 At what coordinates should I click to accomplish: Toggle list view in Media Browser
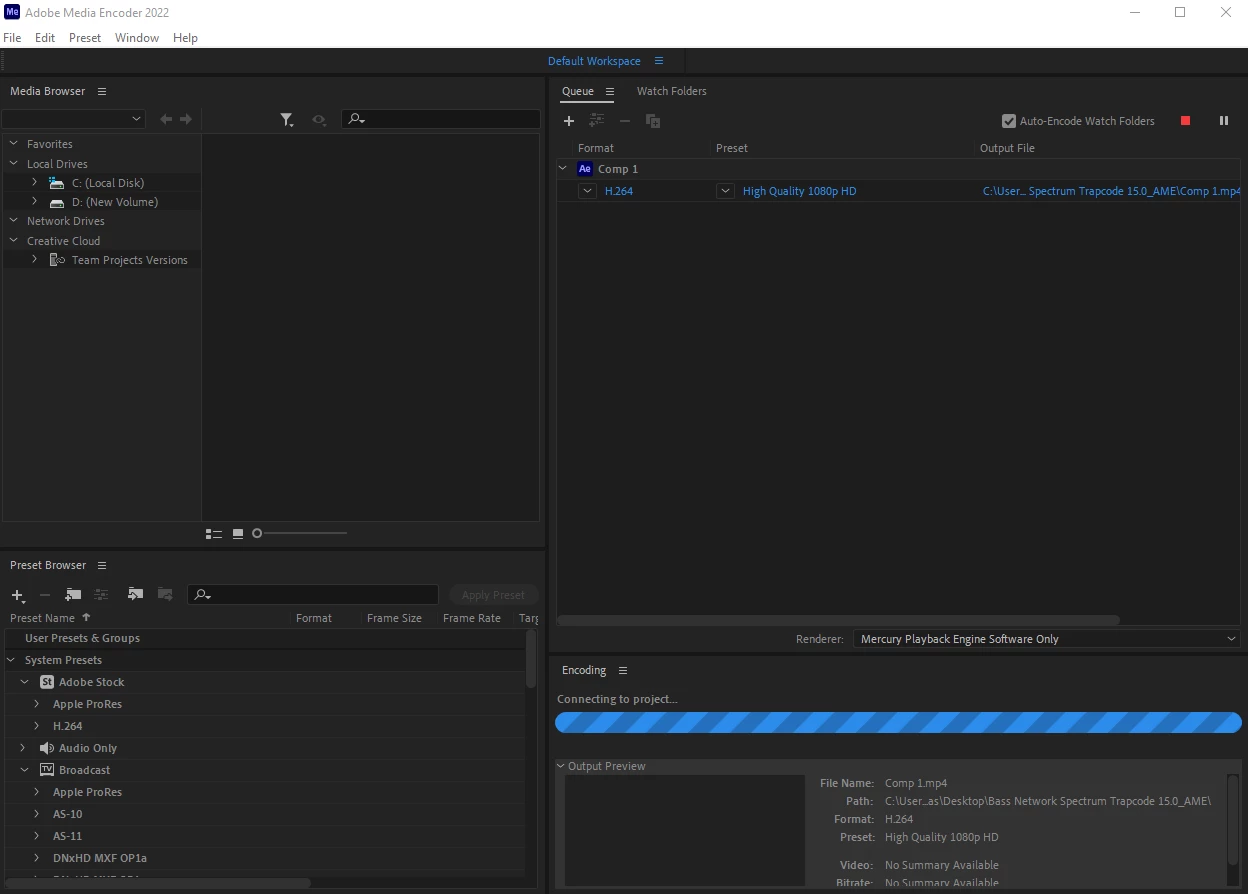pyautogui.click(x=214, y=534)
